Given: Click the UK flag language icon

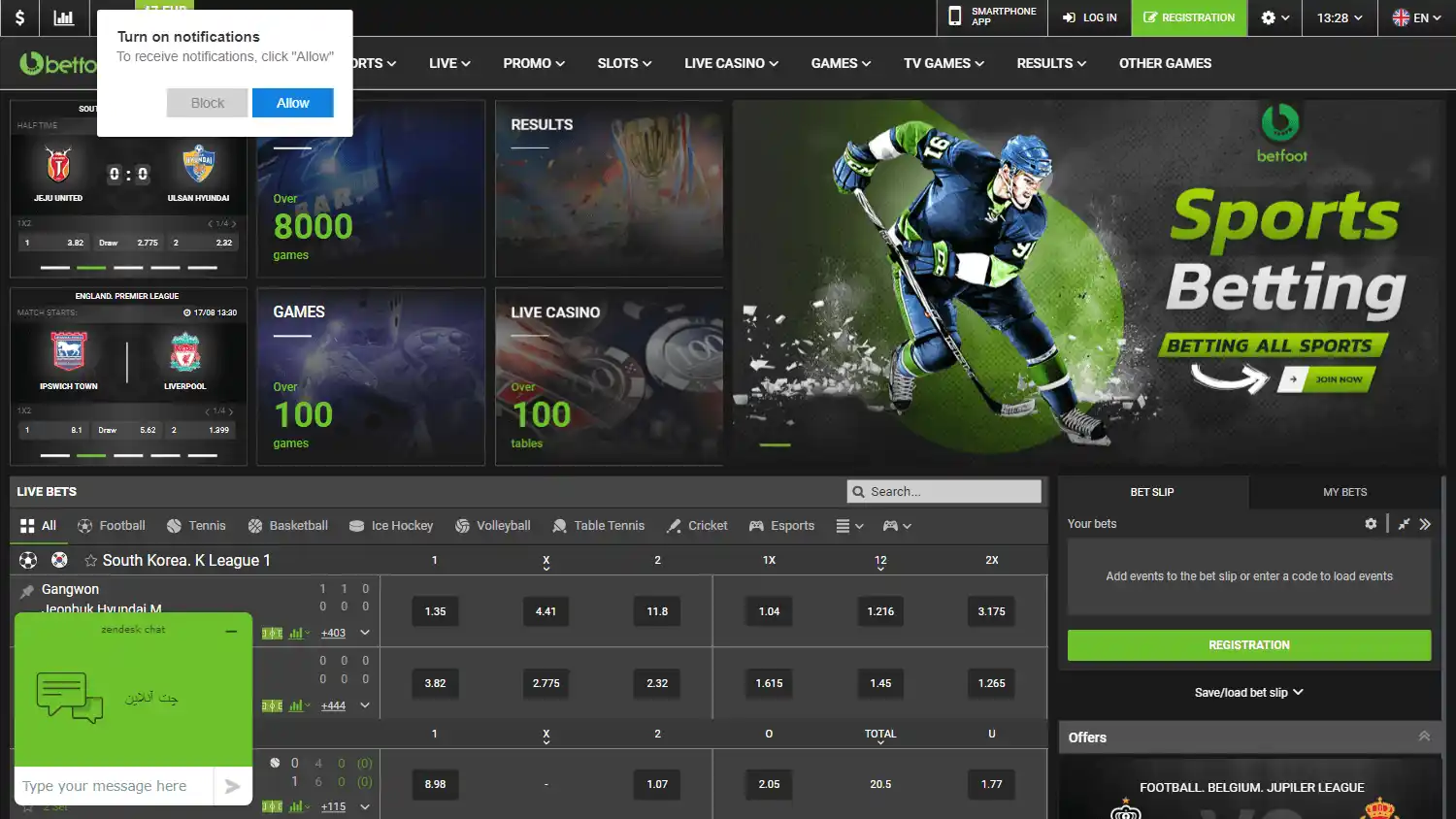Looking at the screenshot, I should 1401,17.
